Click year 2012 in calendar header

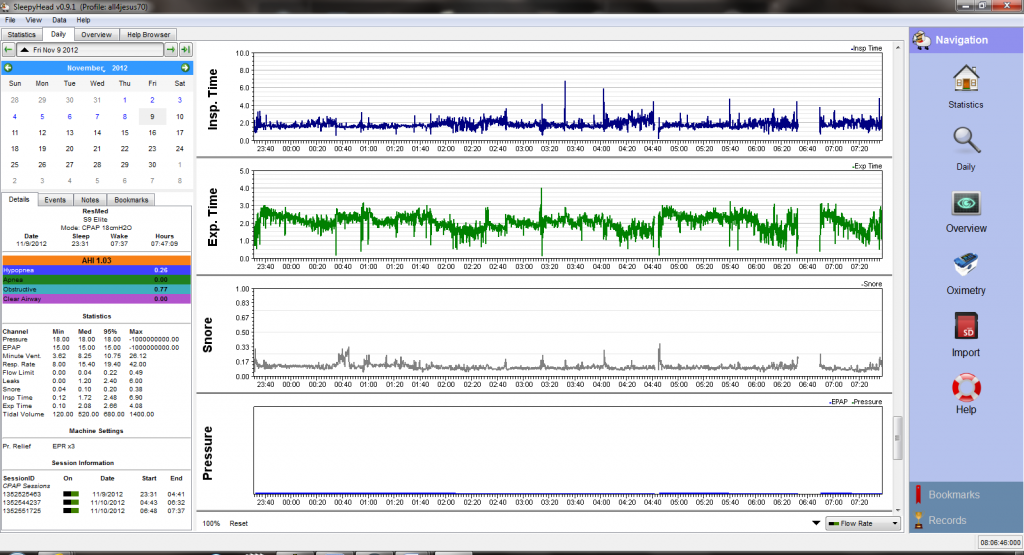[x=120, y=68]
